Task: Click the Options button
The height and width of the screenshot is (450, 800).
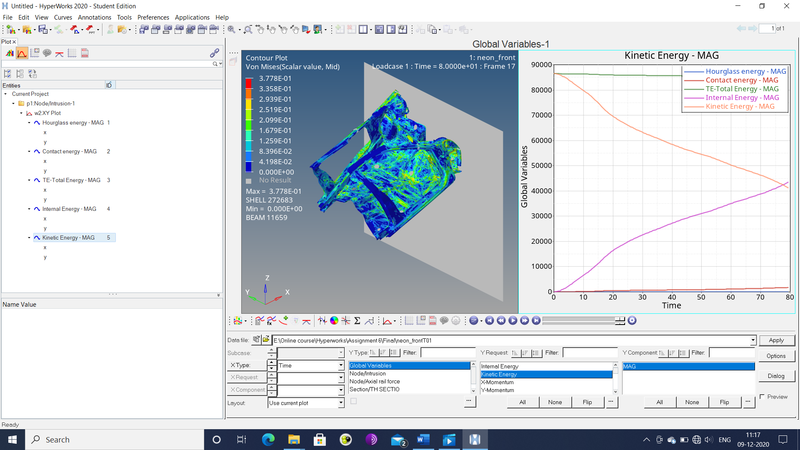Action: [776, 356]
